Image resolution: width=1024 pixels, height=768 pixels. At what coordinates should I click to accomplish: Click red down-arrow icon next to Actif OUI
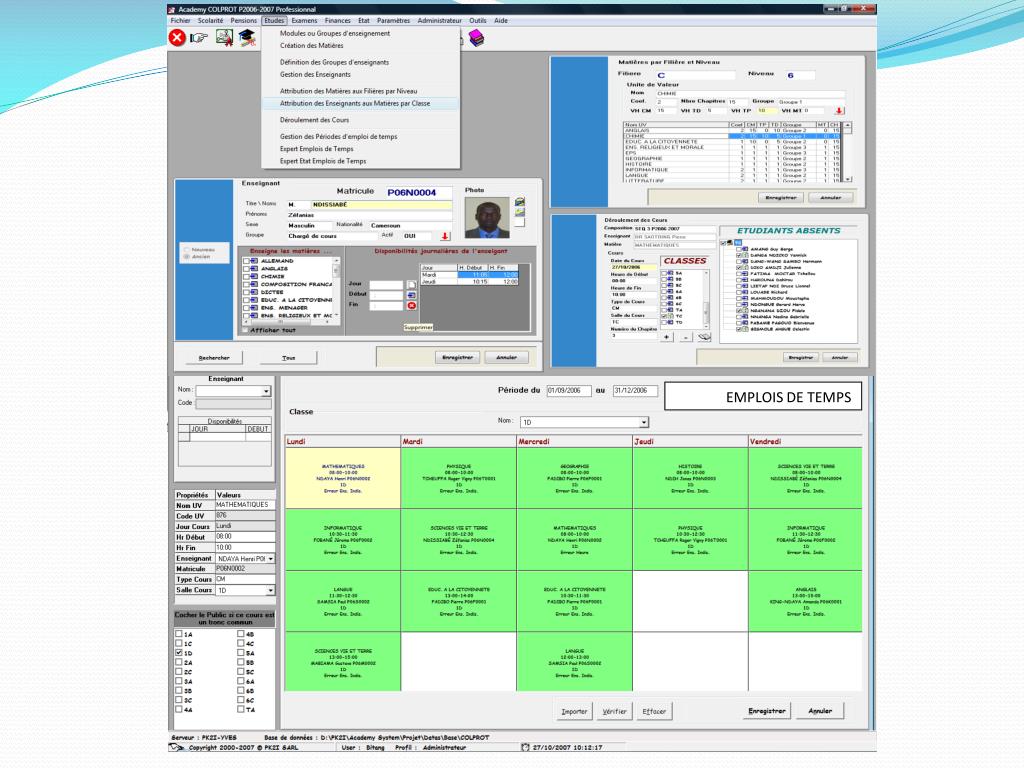point(445,236)
